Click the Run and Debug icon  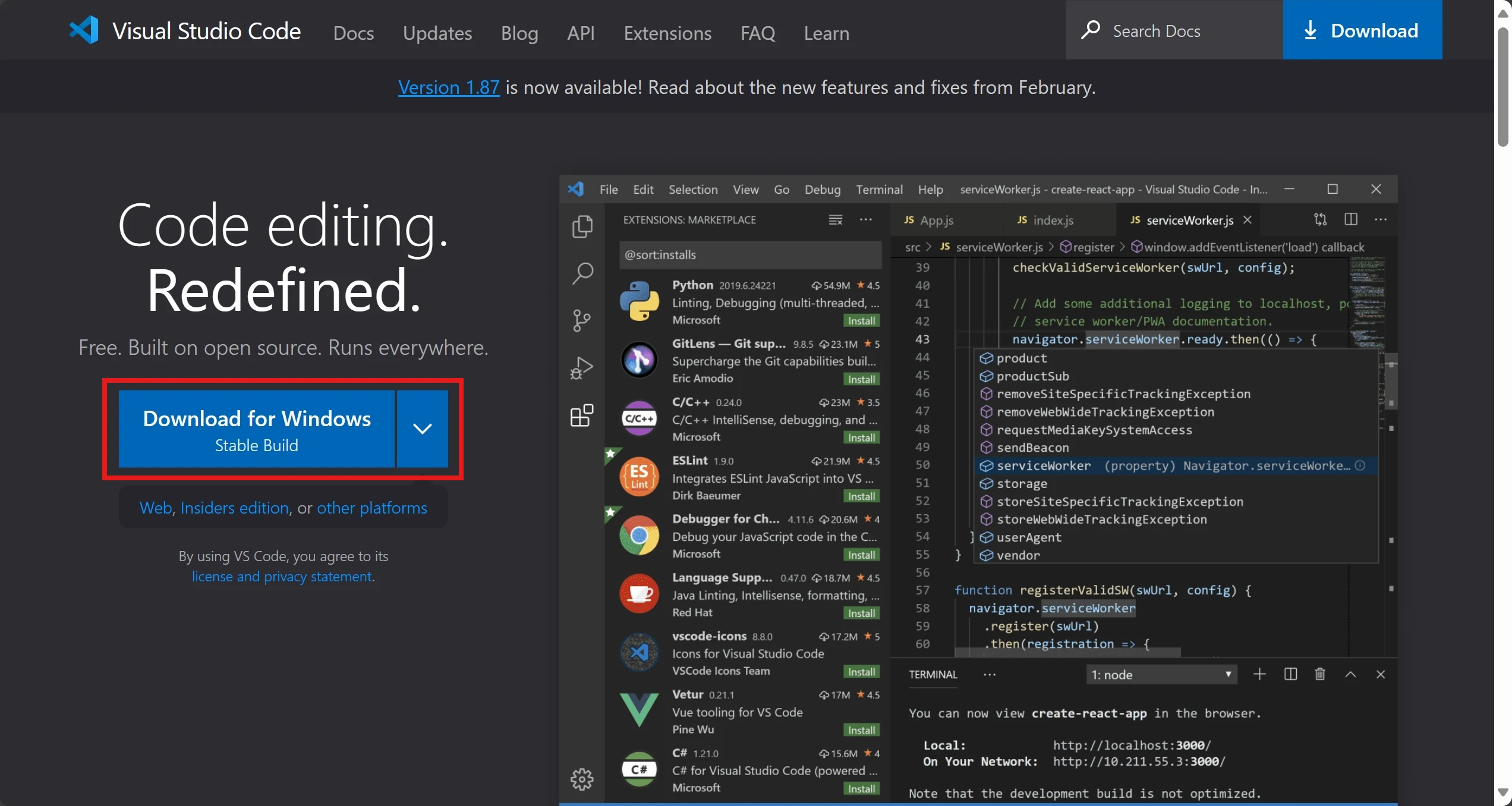click(x=582, y=368)
